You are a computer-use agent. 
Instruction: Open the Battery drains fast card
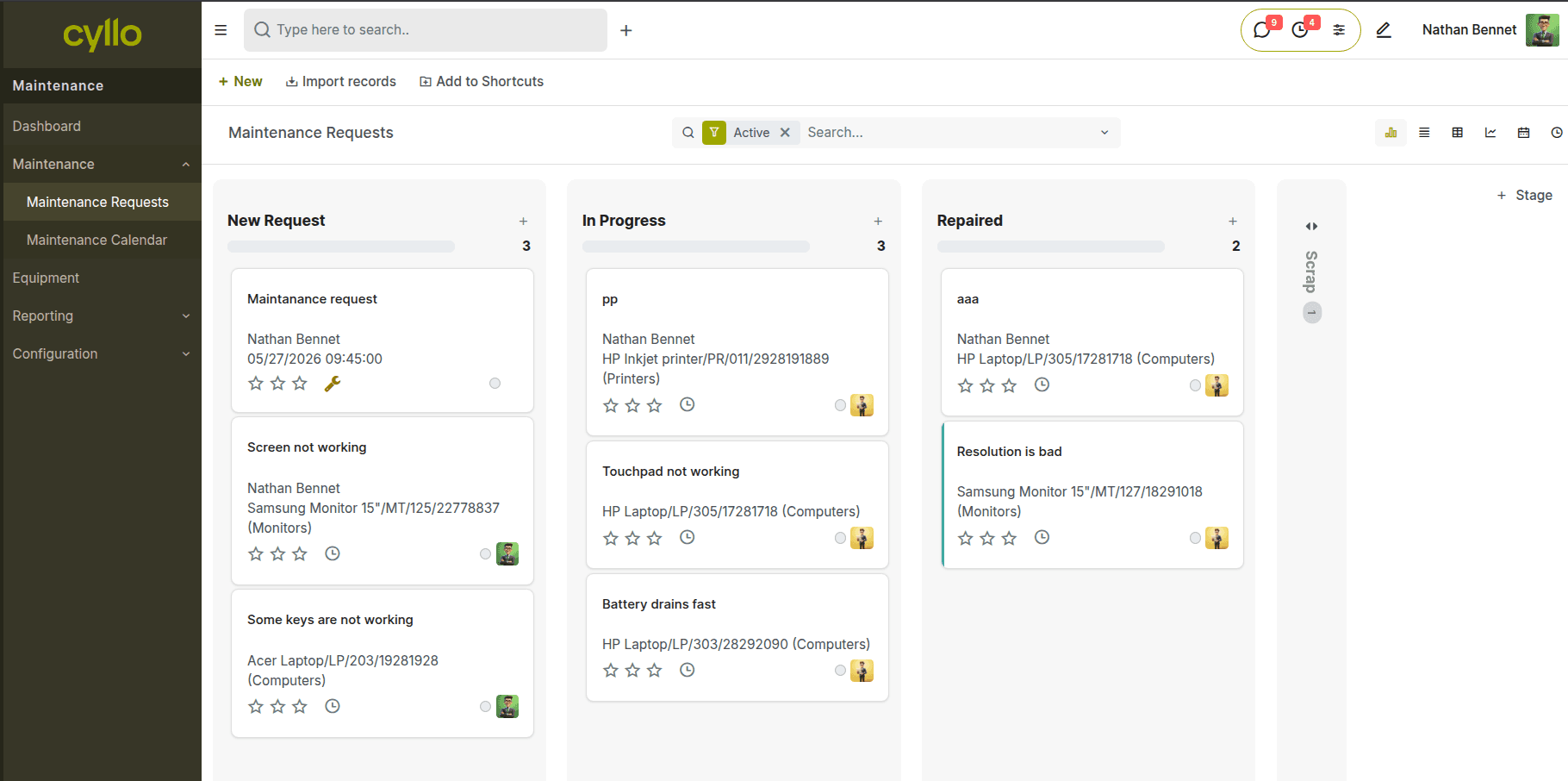pos(737,638)
